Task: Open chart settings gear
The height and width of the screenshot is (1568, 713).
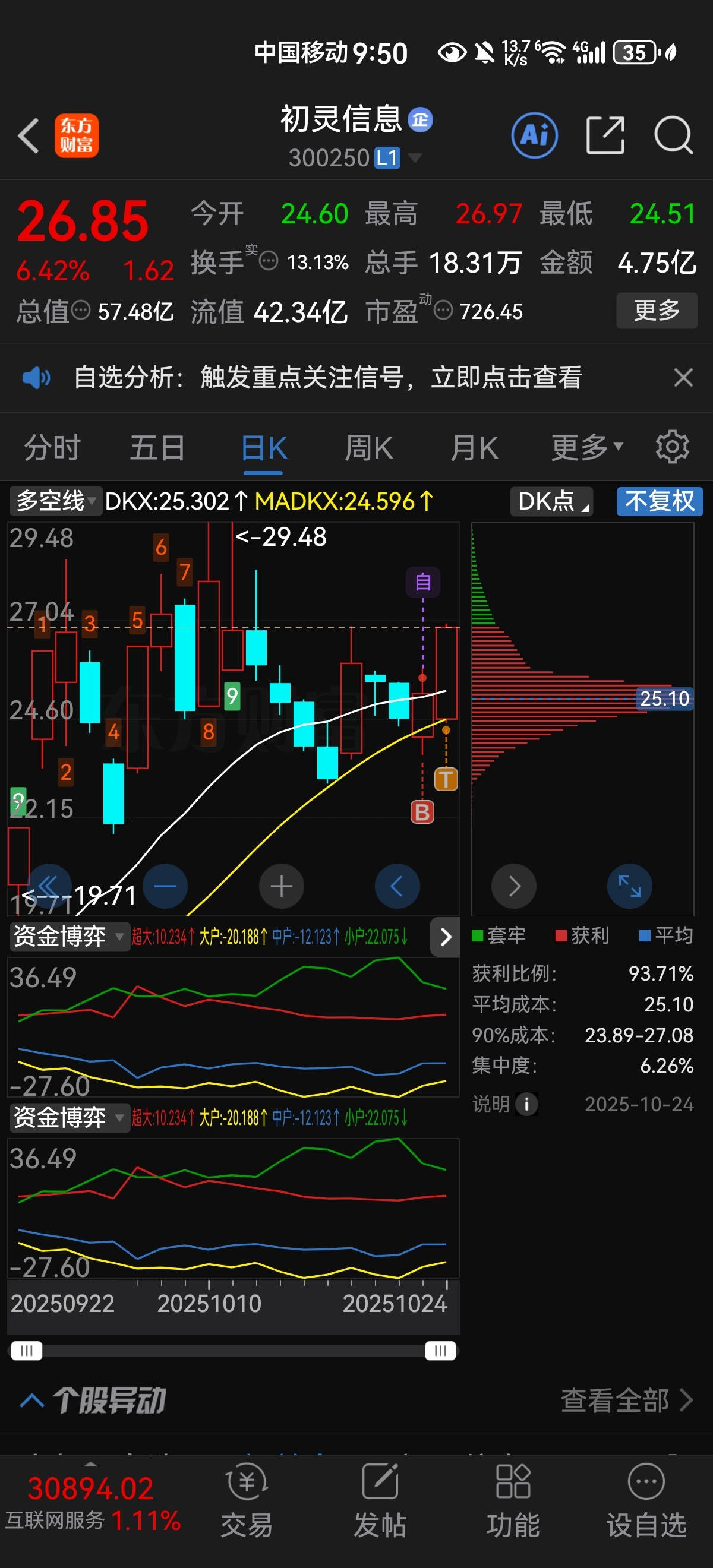Action: tap(672, 447)
